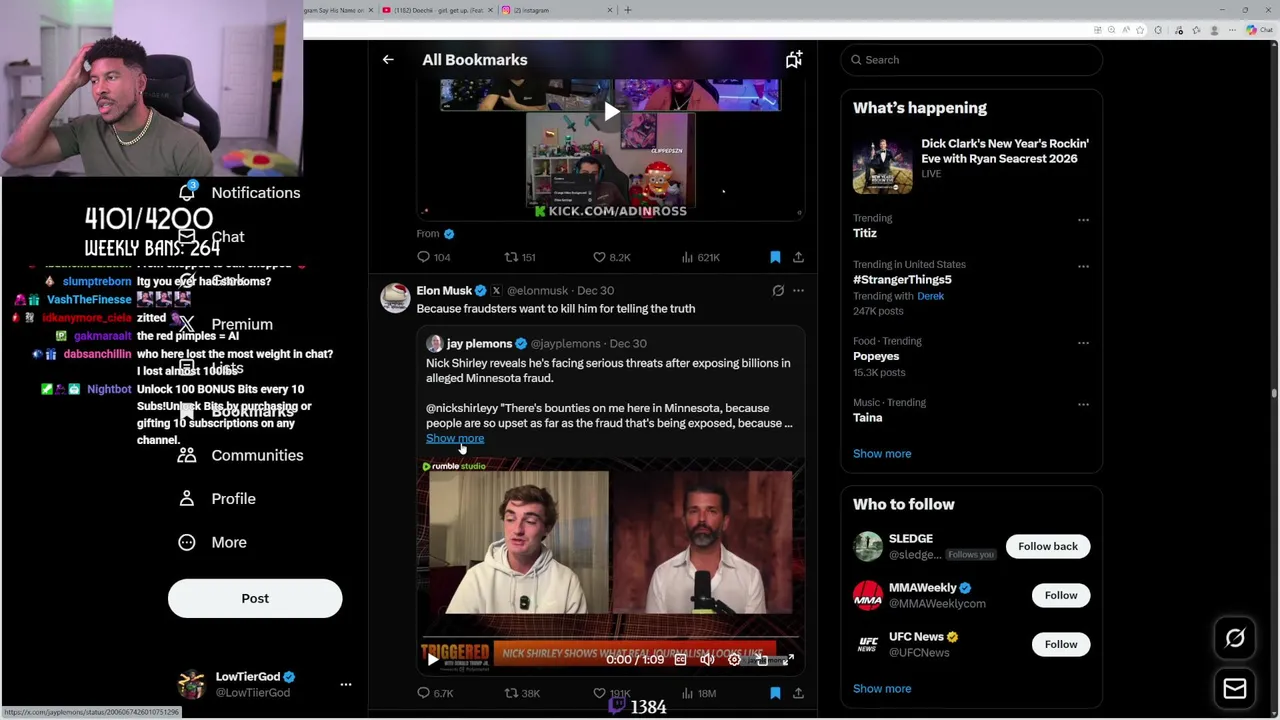The width and height of the screenshot is (1280, 720).
Task: View analytics showing 18M views
Action: pyautogui.click(x=698, y=692)
